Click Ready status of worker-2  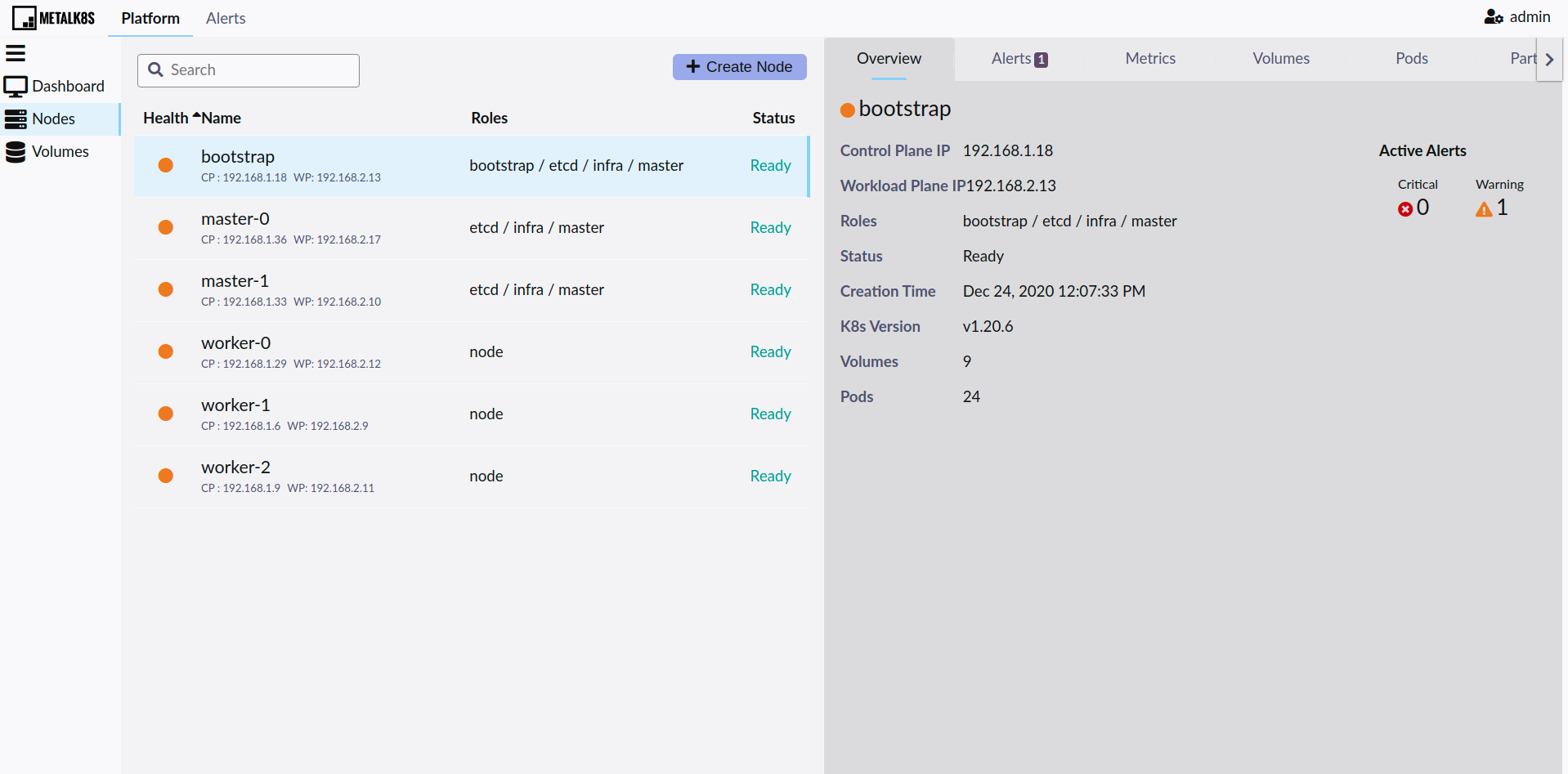[x=771, y=476]
